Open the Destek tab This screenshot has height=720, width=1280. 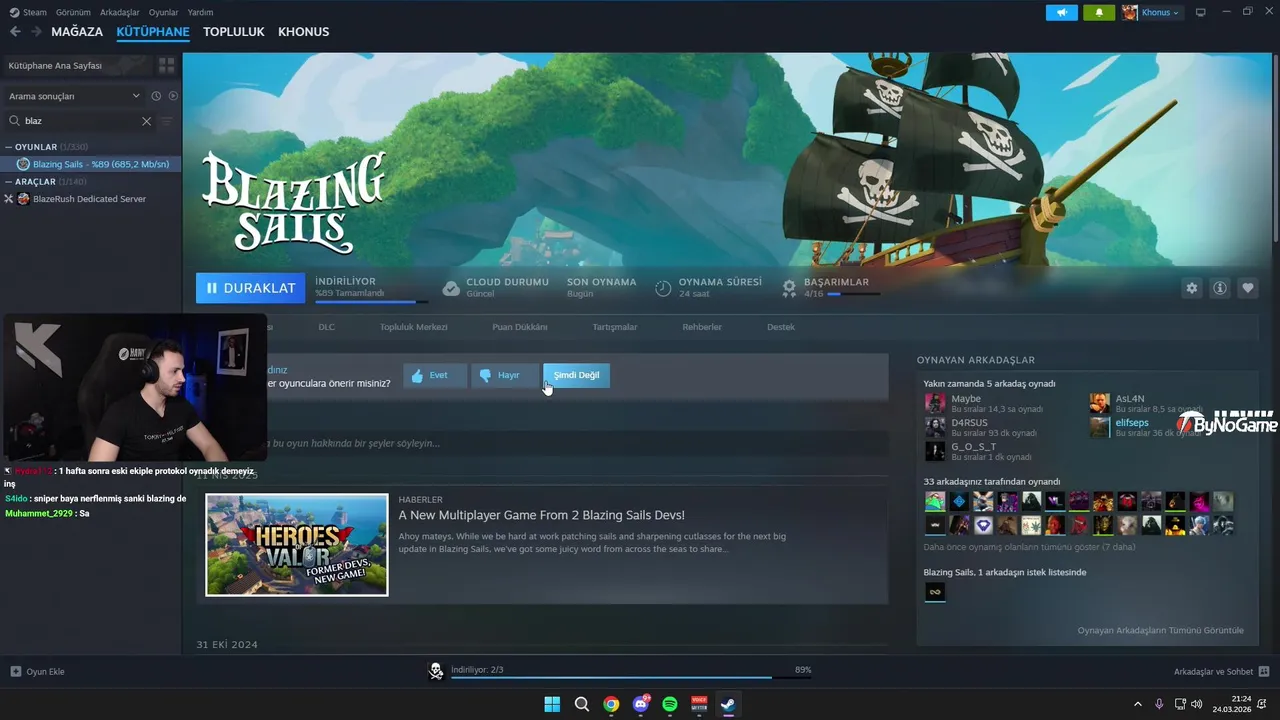tap(781, 327)
